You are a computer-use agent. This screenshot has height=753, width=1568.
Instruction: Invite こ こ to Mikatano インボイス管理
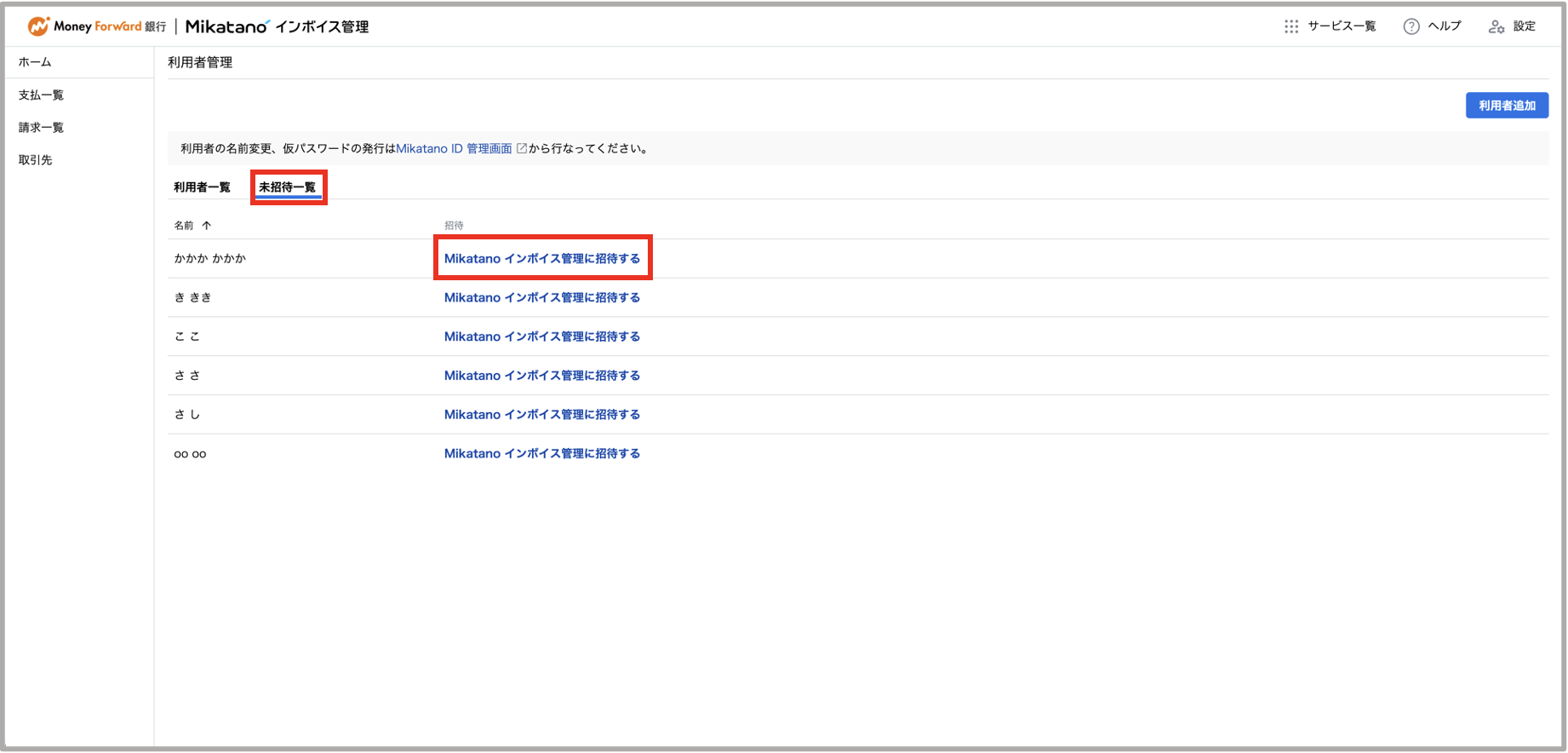coord(542,336)
